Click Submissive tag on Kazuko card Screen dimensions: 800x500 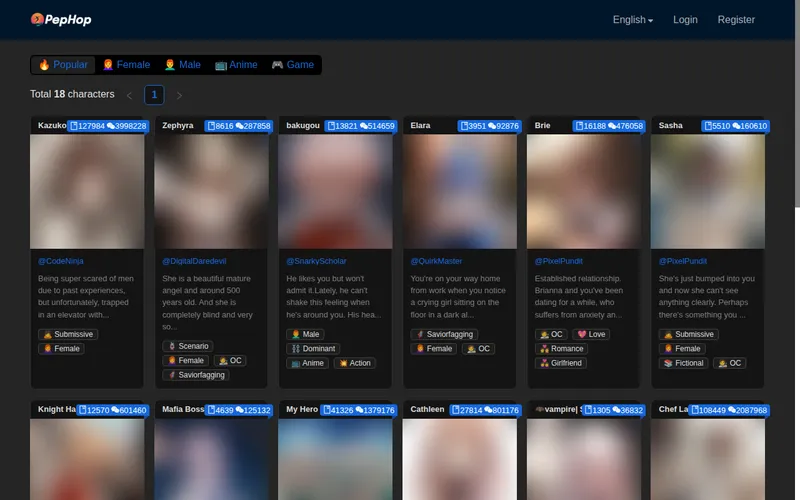(68, 334)
